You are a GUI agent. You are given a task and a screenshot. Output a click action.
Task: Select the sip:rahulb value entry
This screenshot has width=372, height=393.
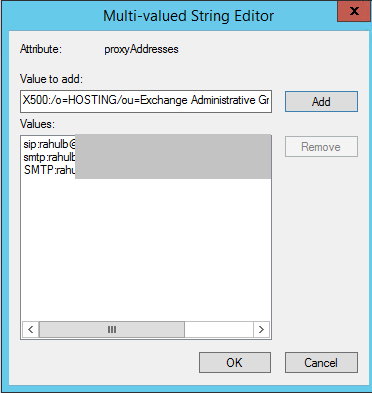coord(49,144)
